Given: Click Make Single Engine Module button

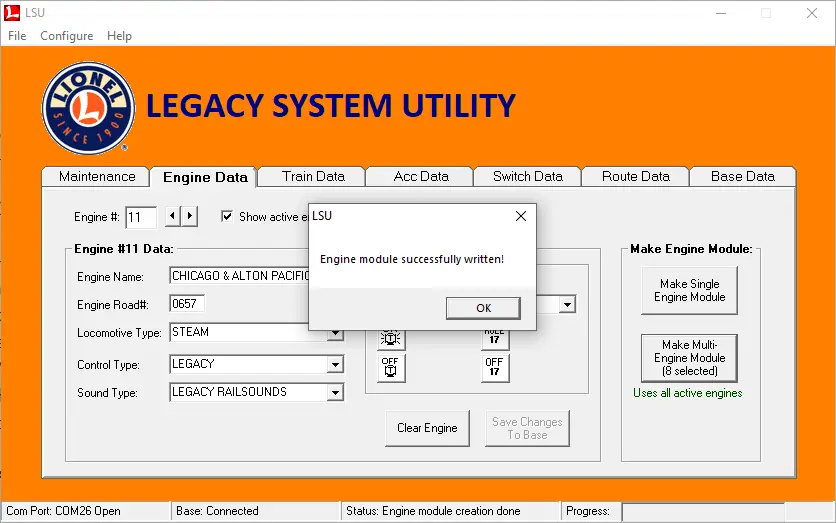Looking at the screenshot, I should click(689, 291).
